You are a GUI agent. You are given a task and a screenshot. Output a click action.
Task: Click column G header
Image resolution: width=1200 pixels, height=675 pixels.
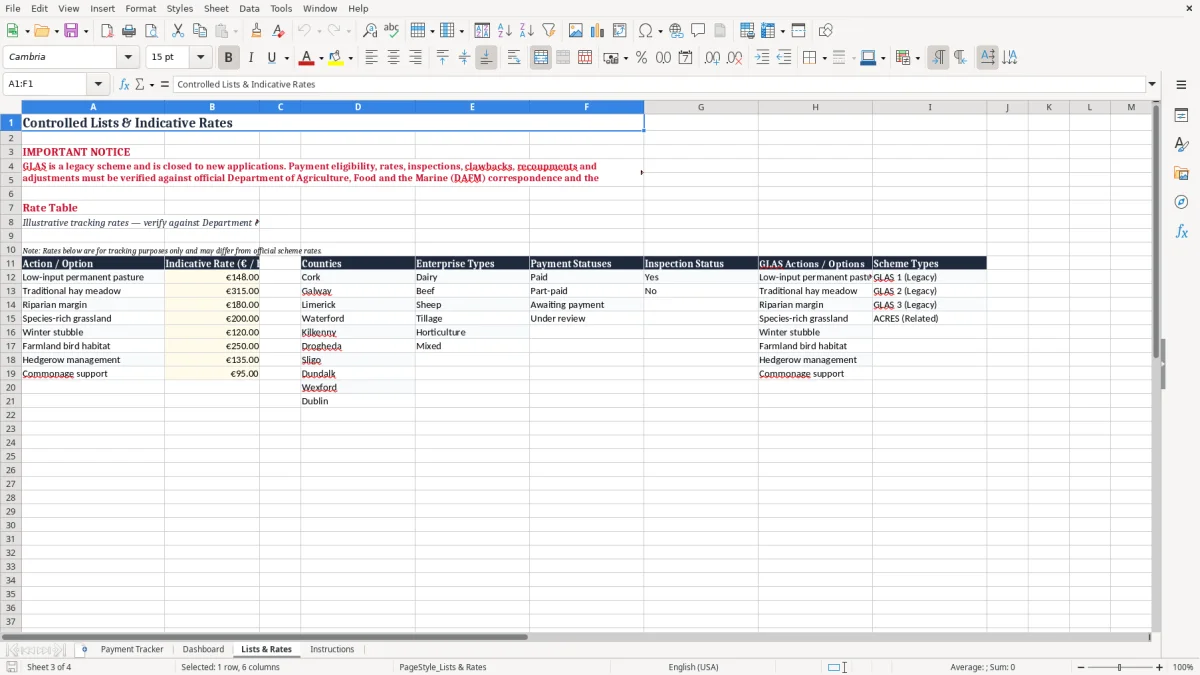pos(701,107)
